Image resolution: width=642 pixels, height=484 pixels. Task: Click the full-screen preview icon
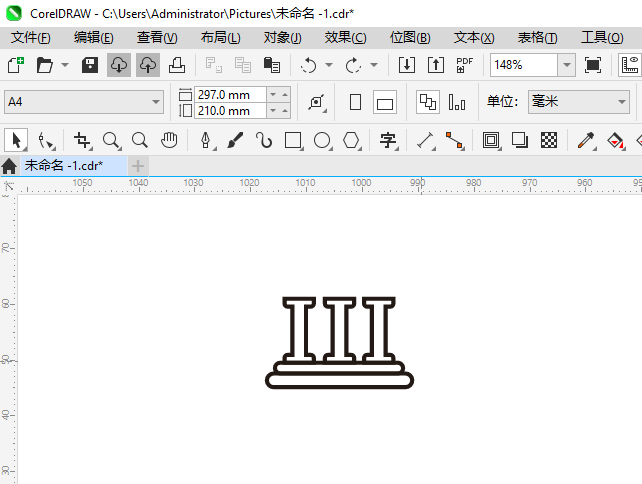coord(593,65)
